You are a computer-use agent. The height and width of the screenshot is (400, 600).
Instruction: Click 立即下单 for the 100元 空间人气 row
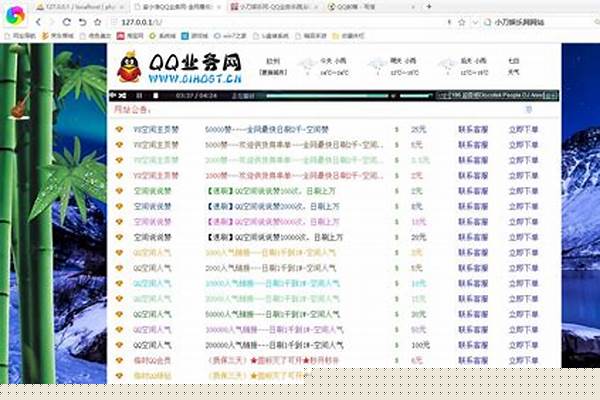(523, 345)
